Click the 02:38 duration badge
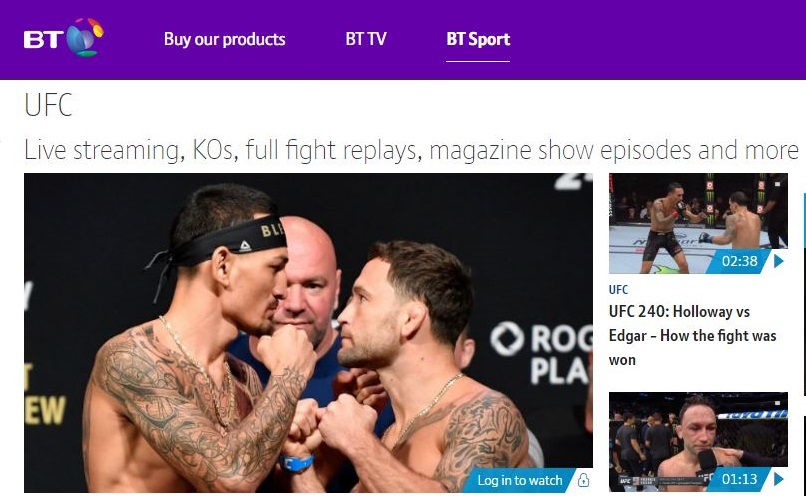Screen dimensions: 806x496 [739, 261]
